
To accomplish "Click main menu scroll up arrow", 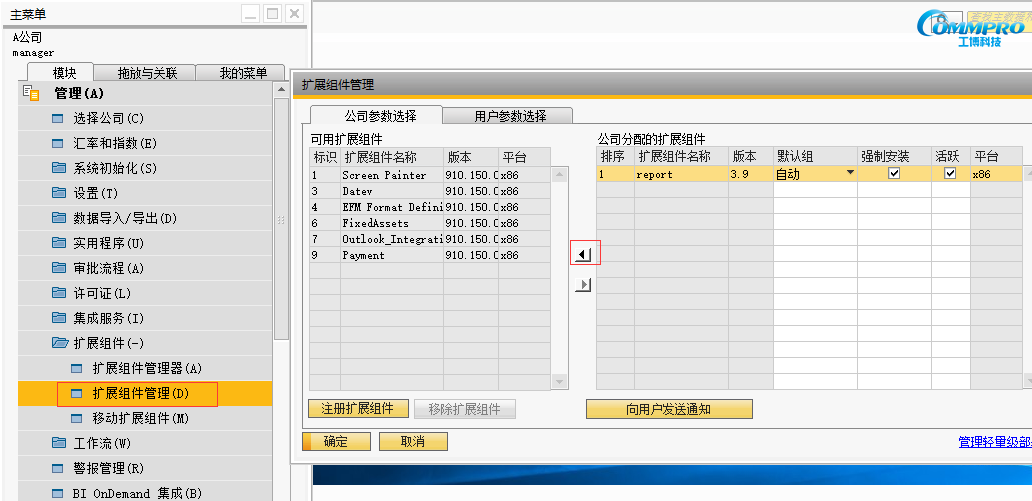I will pyautogui.click(x=281, y=89).
